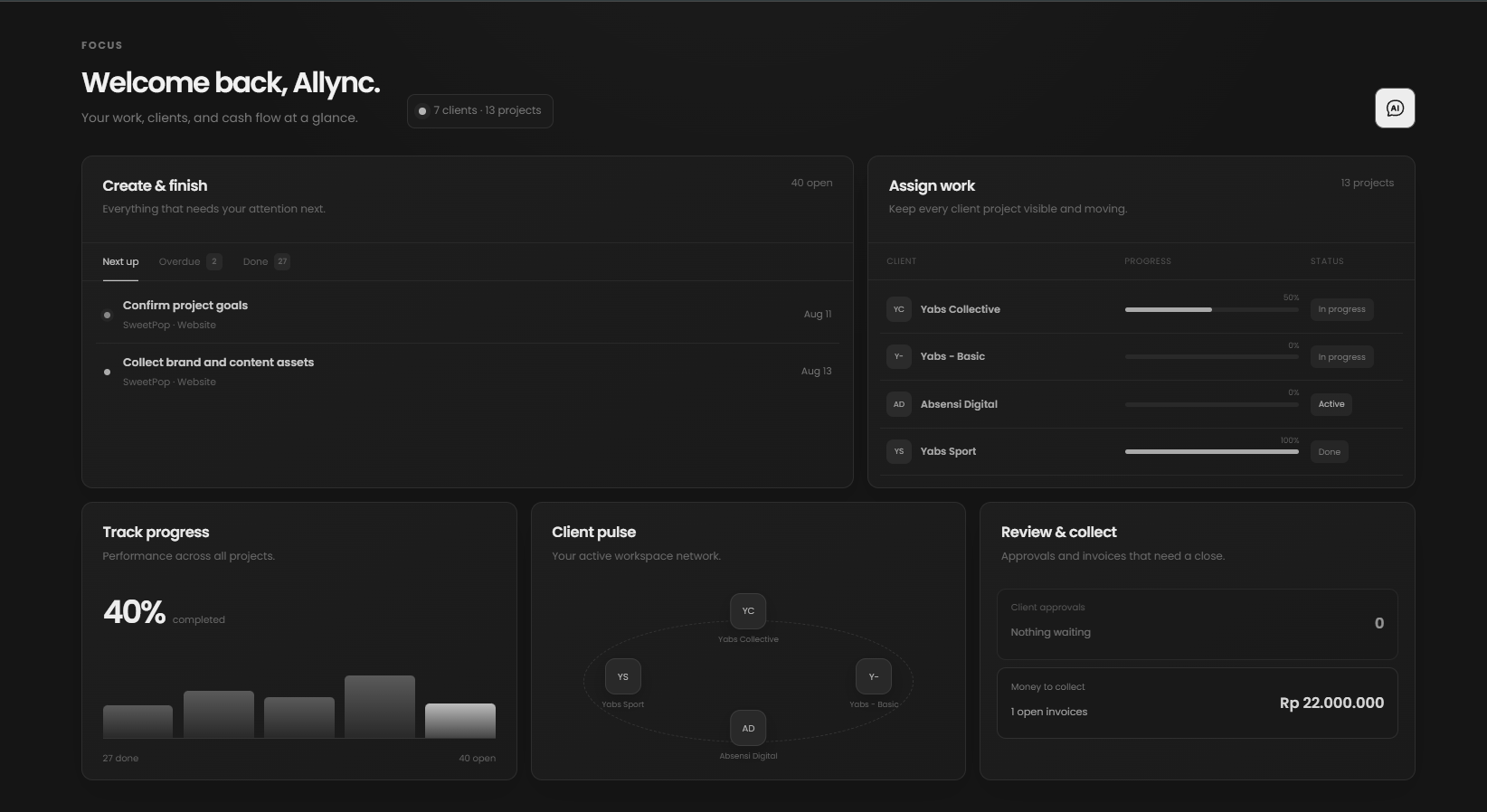The image size is (1487, 812).
Task: Click the Yabs Collective name in the client table
Action: 961,309
